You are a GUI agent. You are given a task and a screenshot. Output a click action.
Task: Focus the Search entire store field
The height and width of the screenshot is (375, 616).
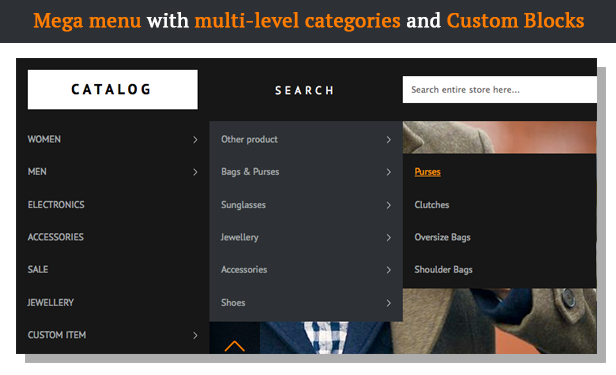pyautogui.click(x=500, y=90)
